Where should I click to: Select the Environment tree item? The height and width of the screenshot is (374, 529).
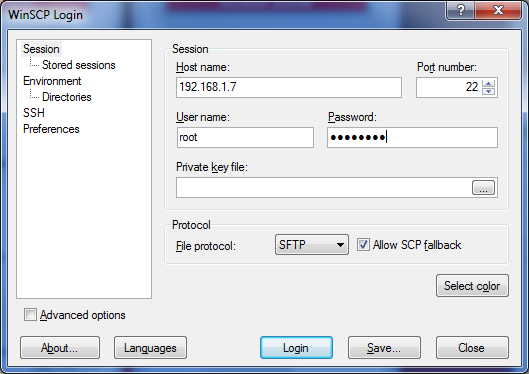[52, 81]
